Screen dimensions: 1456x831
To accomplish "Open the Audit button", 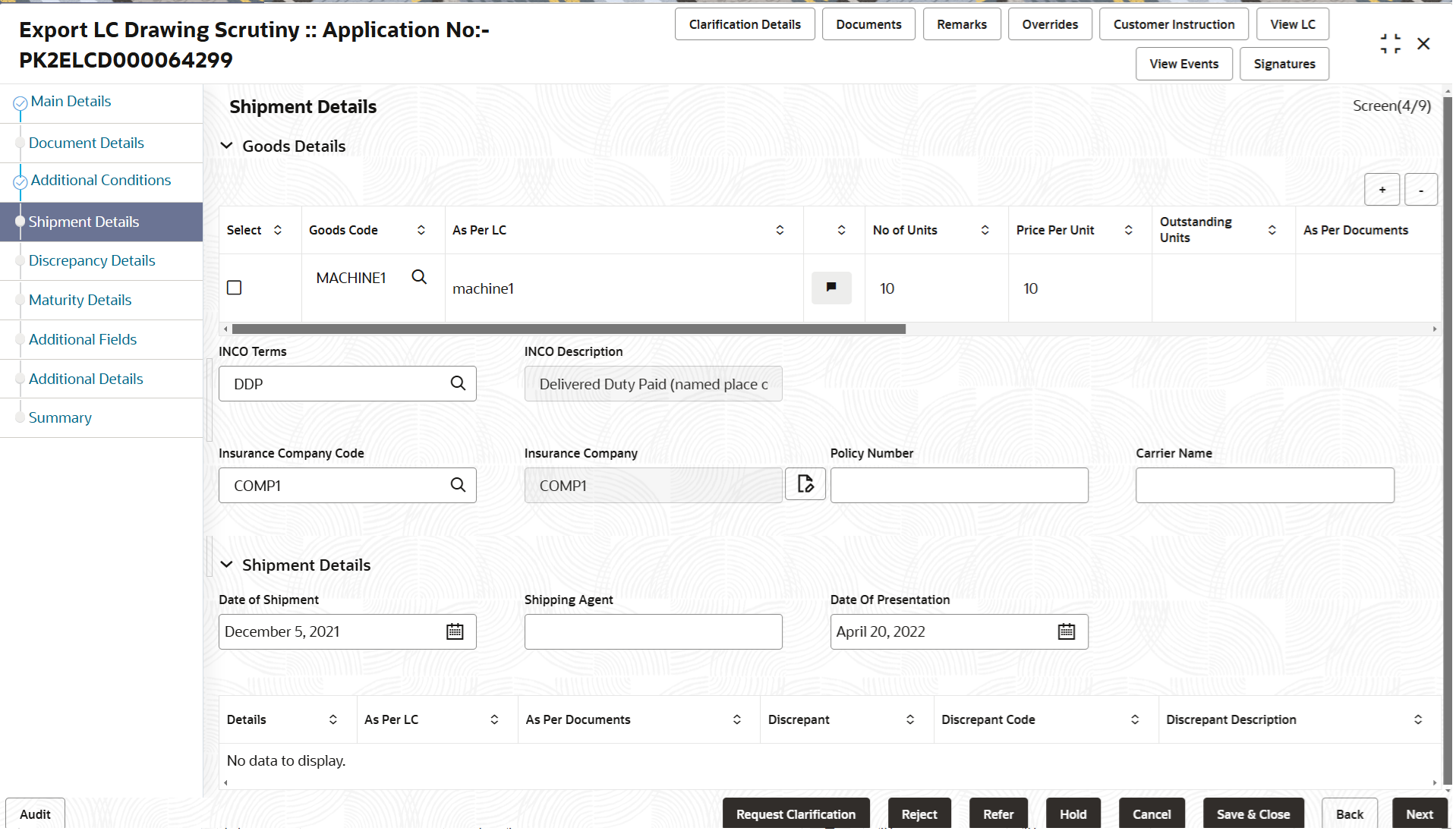I will (x=35, y=814).
